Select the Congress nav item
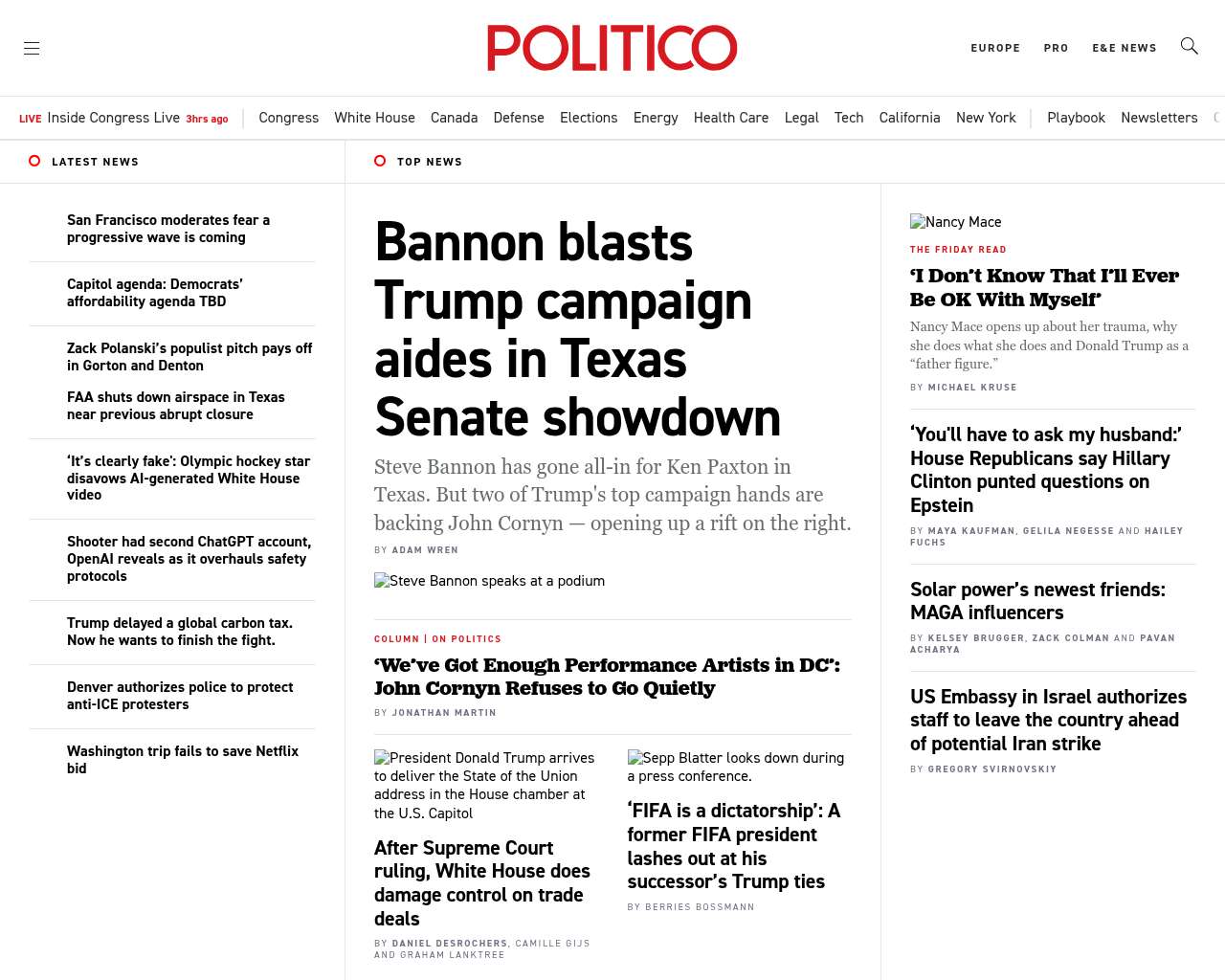Image resolution: width=1225 pixels, height=980 pixels. pos(288,118)
